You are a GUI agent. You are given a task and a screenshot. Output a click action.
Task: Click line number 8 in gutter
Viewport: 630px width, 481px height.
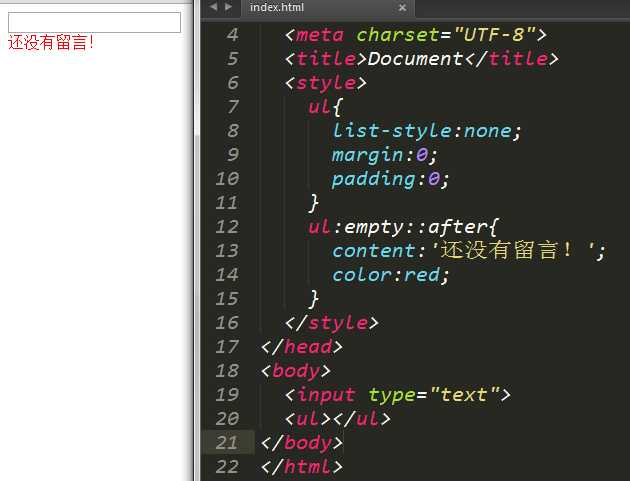pos(232,131)
